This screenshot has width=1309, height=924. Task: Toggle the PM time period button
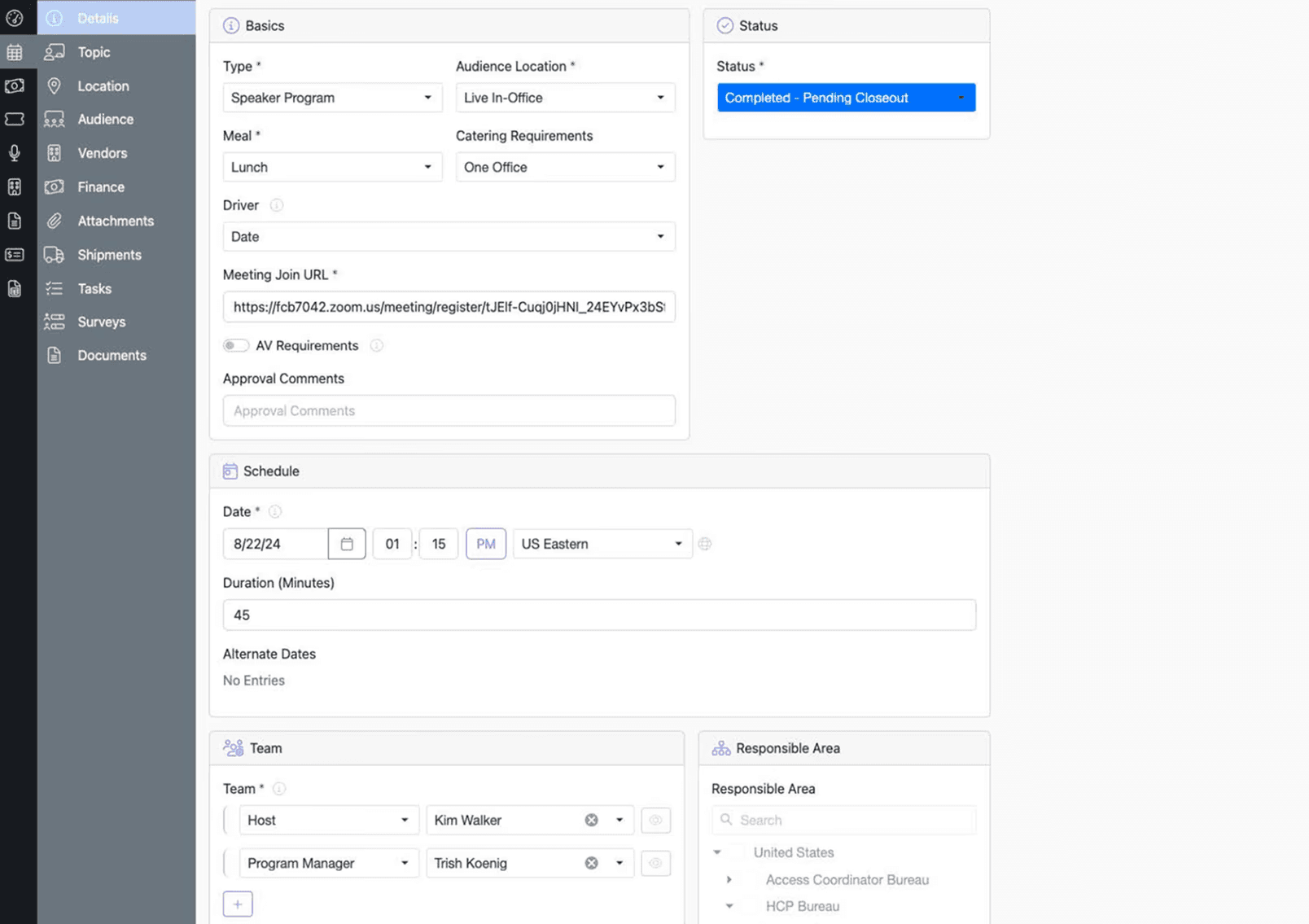486,544
